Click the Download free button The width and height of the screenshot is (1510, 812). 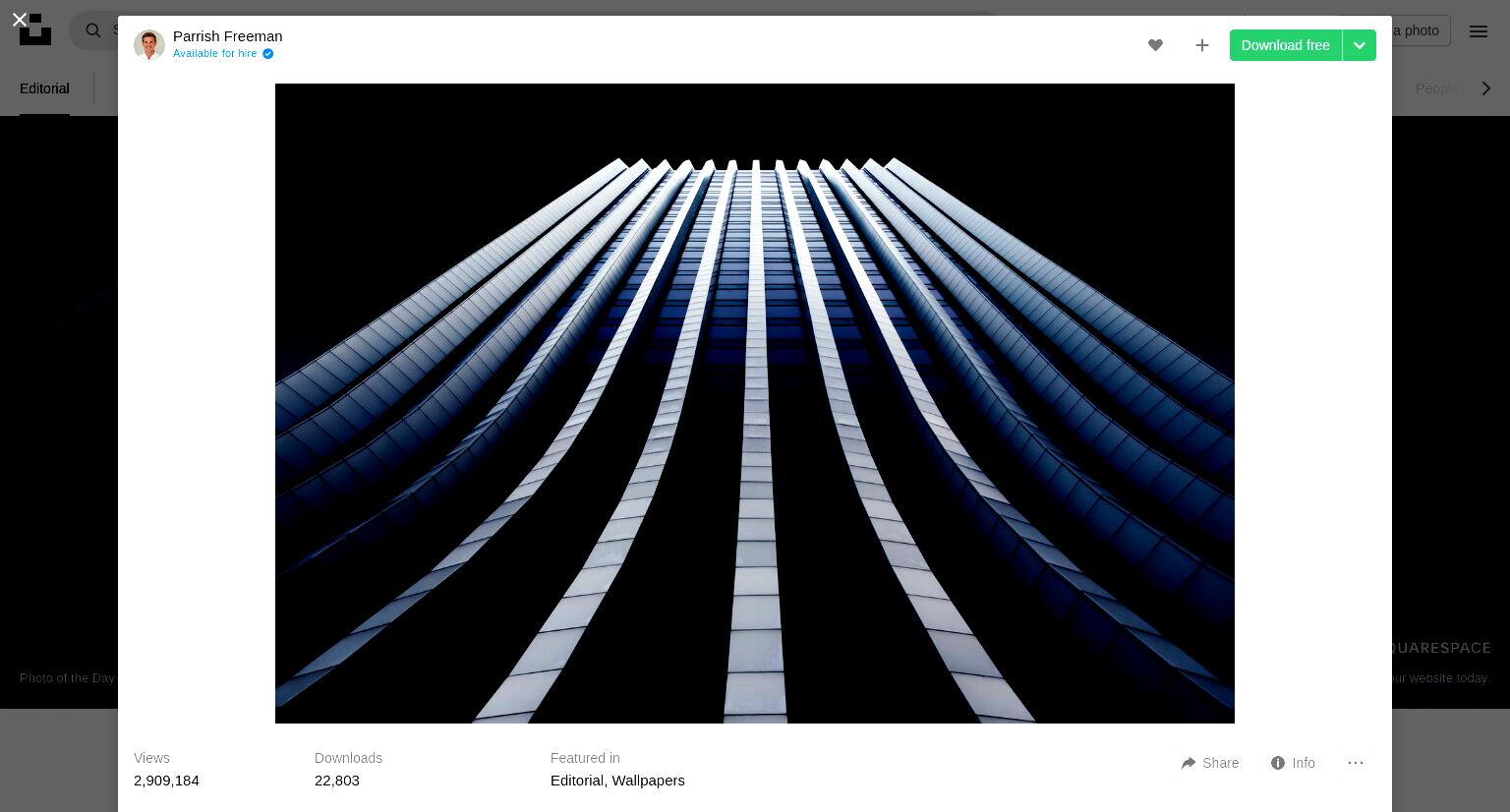(1285, 45)
